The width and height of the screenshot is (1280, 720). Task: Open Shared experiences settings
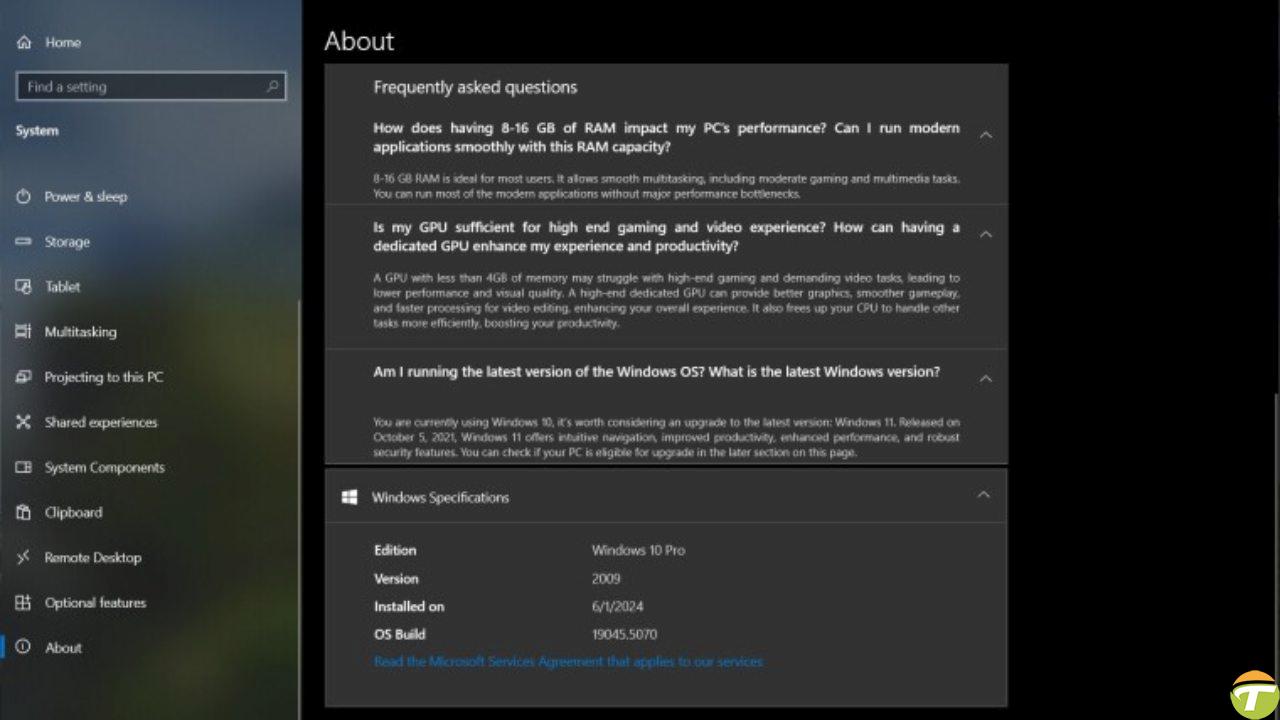[101, 422]
